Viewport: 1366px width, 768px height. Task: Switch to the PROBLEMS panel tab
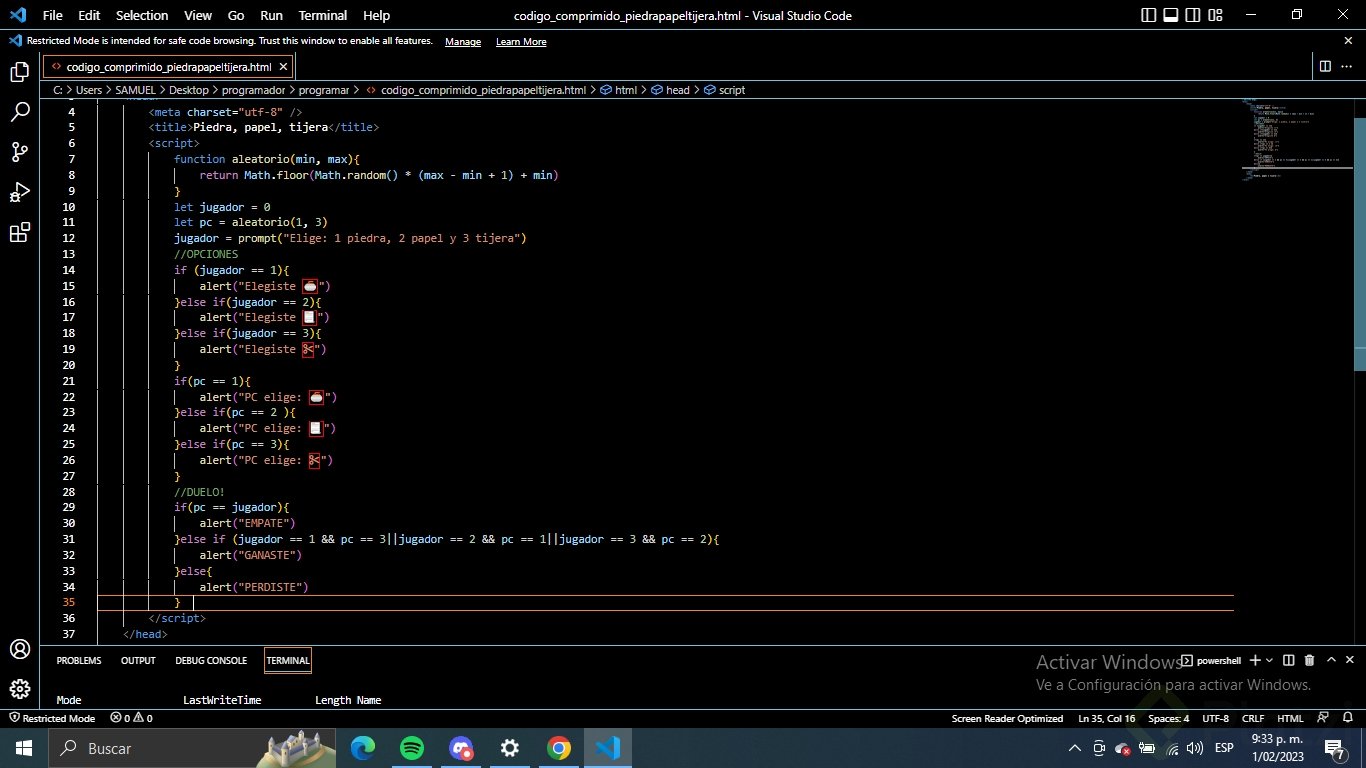[79, 661]
